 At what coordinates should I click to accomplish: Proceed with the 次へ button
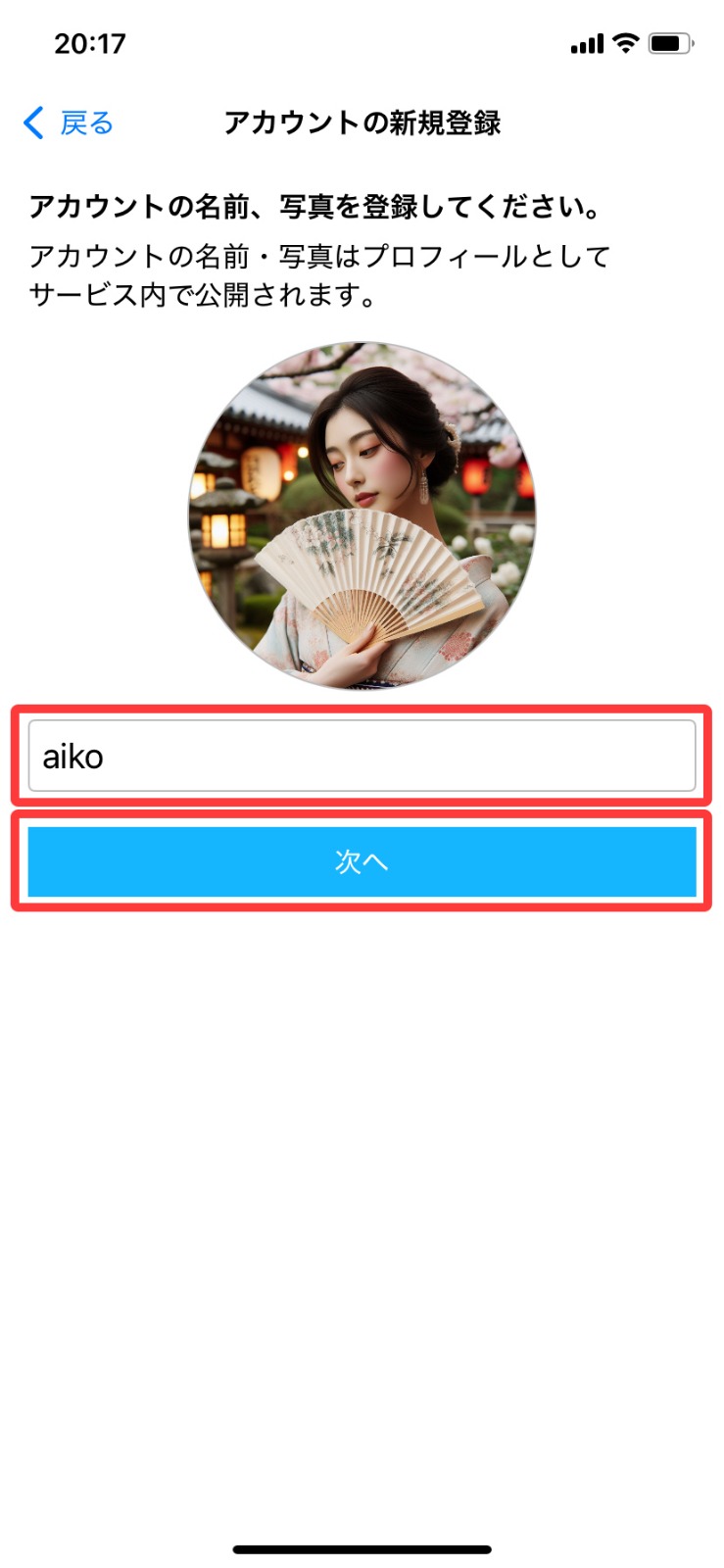point(362,861)
